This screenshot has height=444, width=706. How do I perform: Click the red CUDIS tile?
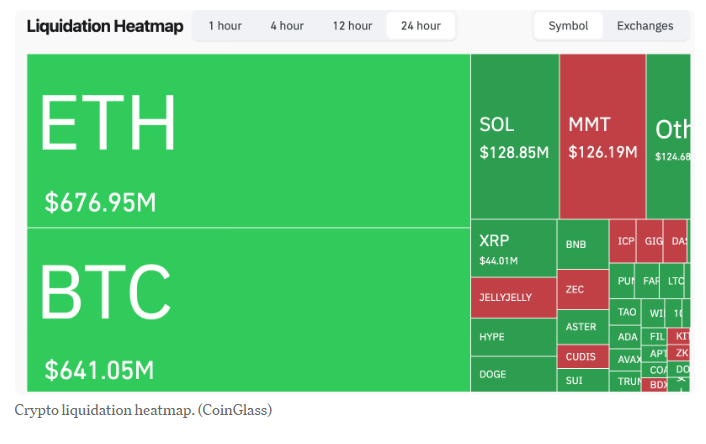point(582,356)
